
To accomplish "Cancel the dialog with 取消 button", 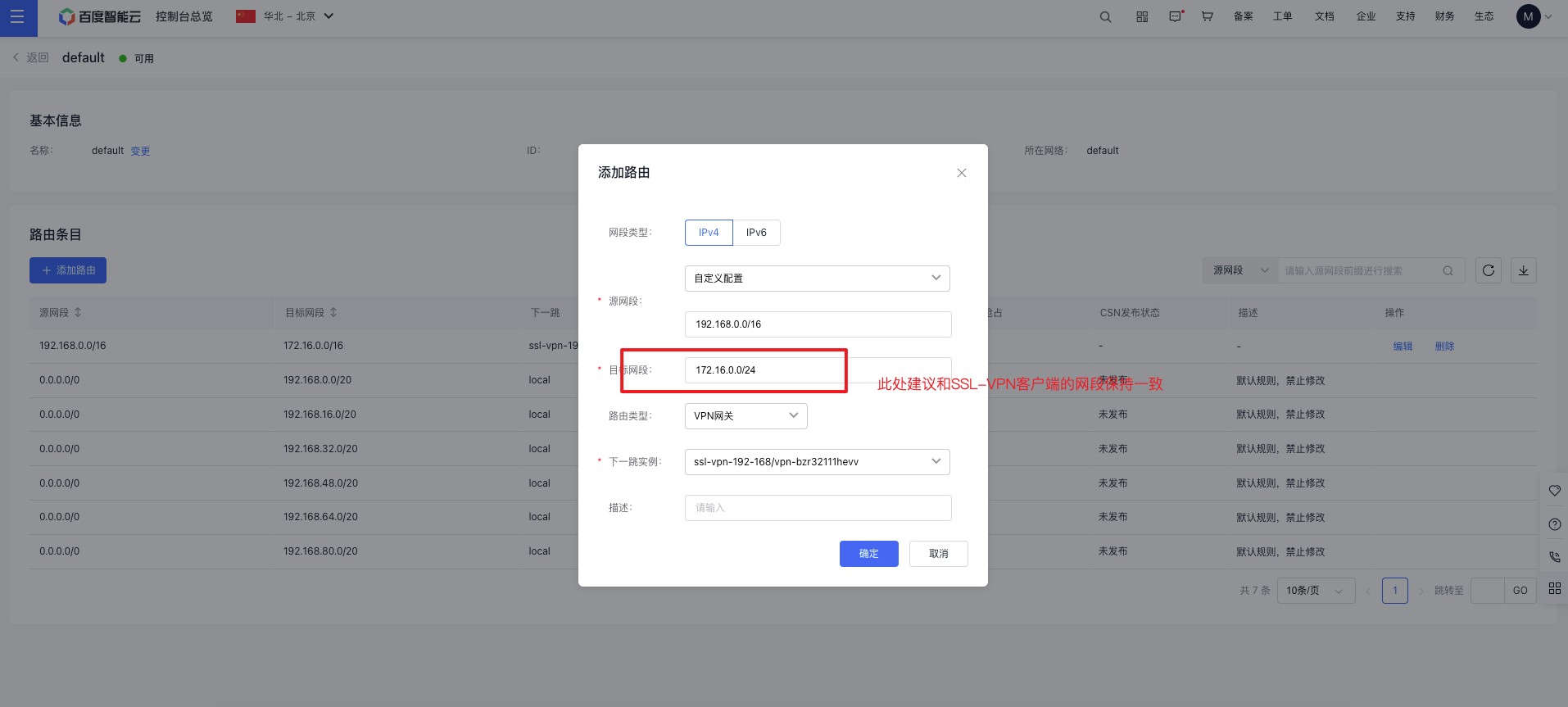I will 939,554.
